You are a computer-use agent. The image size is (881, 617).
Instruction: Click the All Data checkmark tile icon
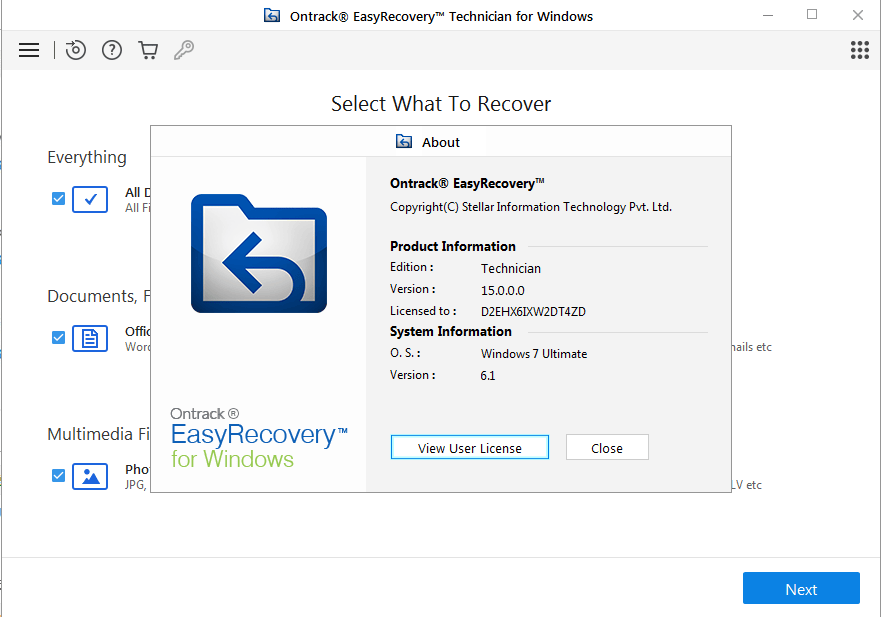pyautogui.click(x=90, y=199)
